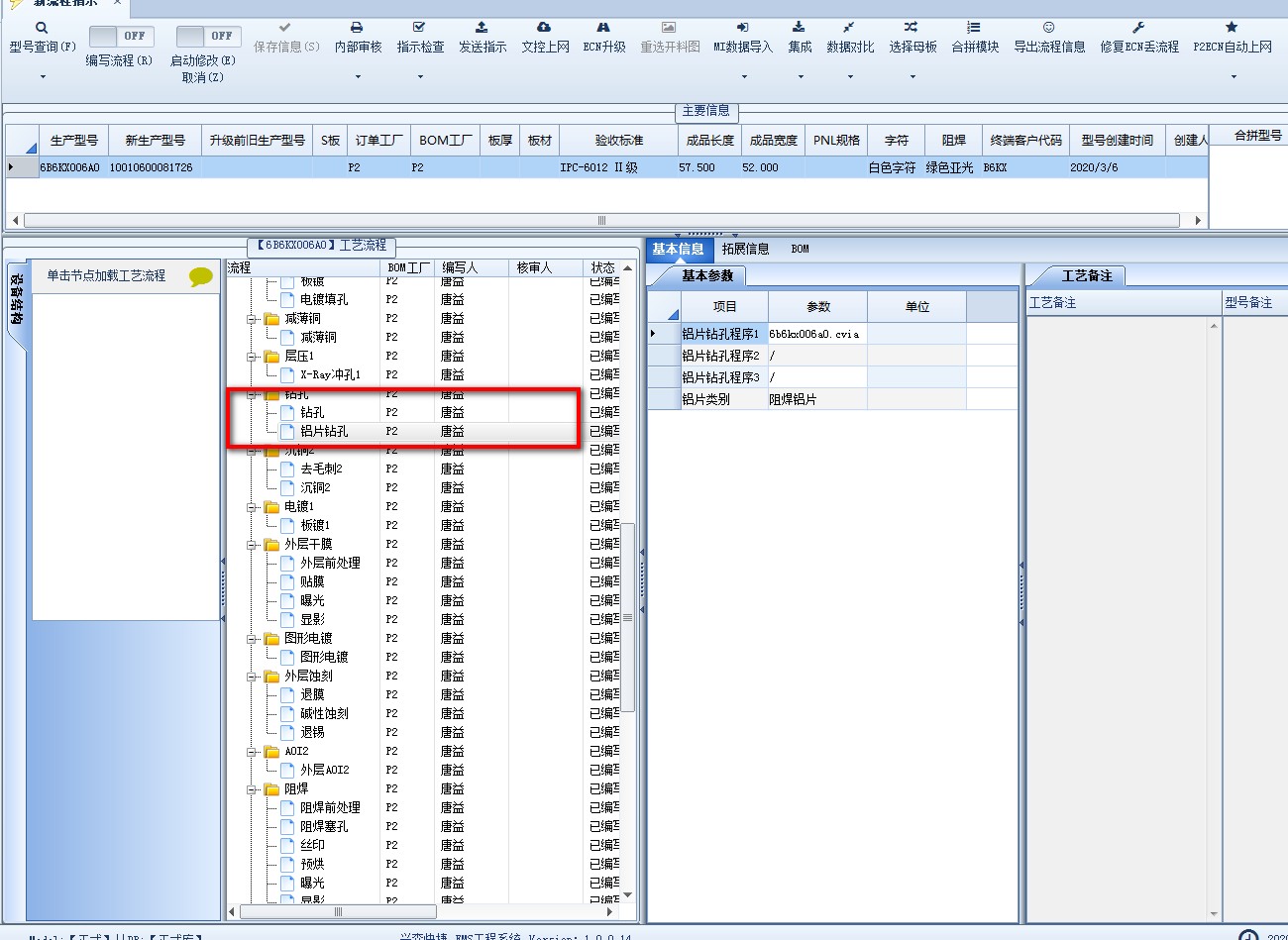Open MI数据导入 import
1288x940 pixels.
coord(743,38)
